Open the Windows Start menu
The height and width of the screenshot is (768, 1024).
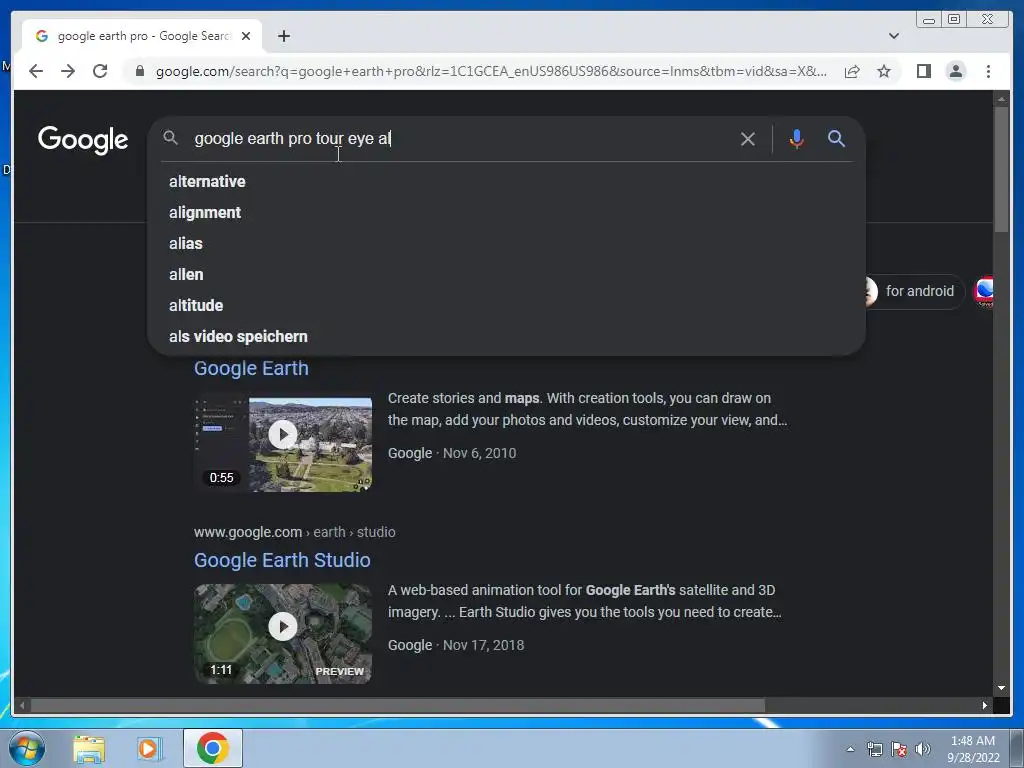click(27, 748)
